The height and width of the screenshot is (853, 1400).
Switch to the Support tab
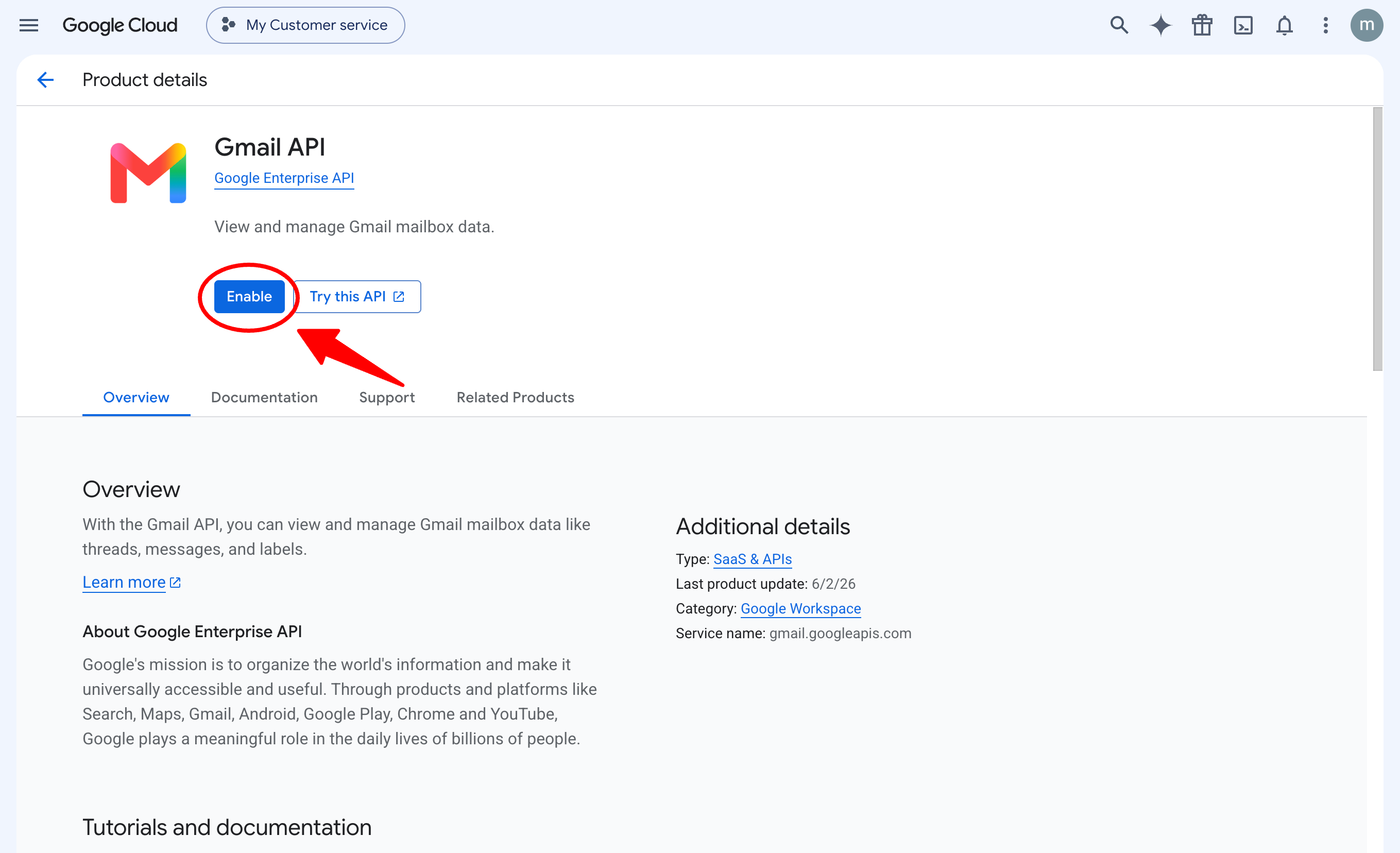click(387, 397)
